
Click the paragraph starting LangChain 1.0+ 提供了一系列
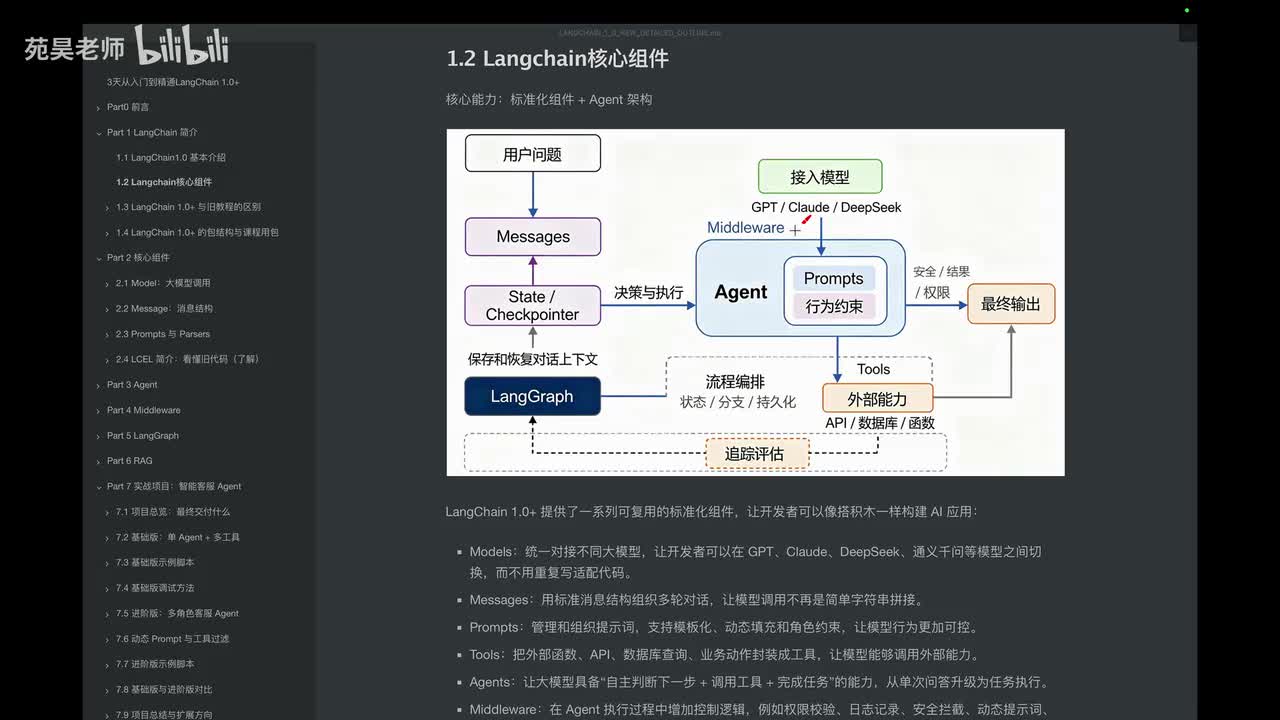tap(711, 512)
